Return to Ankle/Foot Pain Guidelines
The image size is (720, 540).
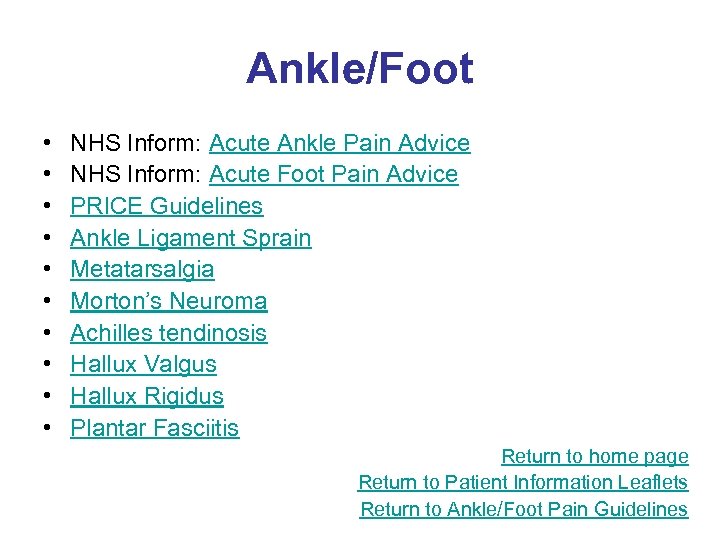click(524, 509)
